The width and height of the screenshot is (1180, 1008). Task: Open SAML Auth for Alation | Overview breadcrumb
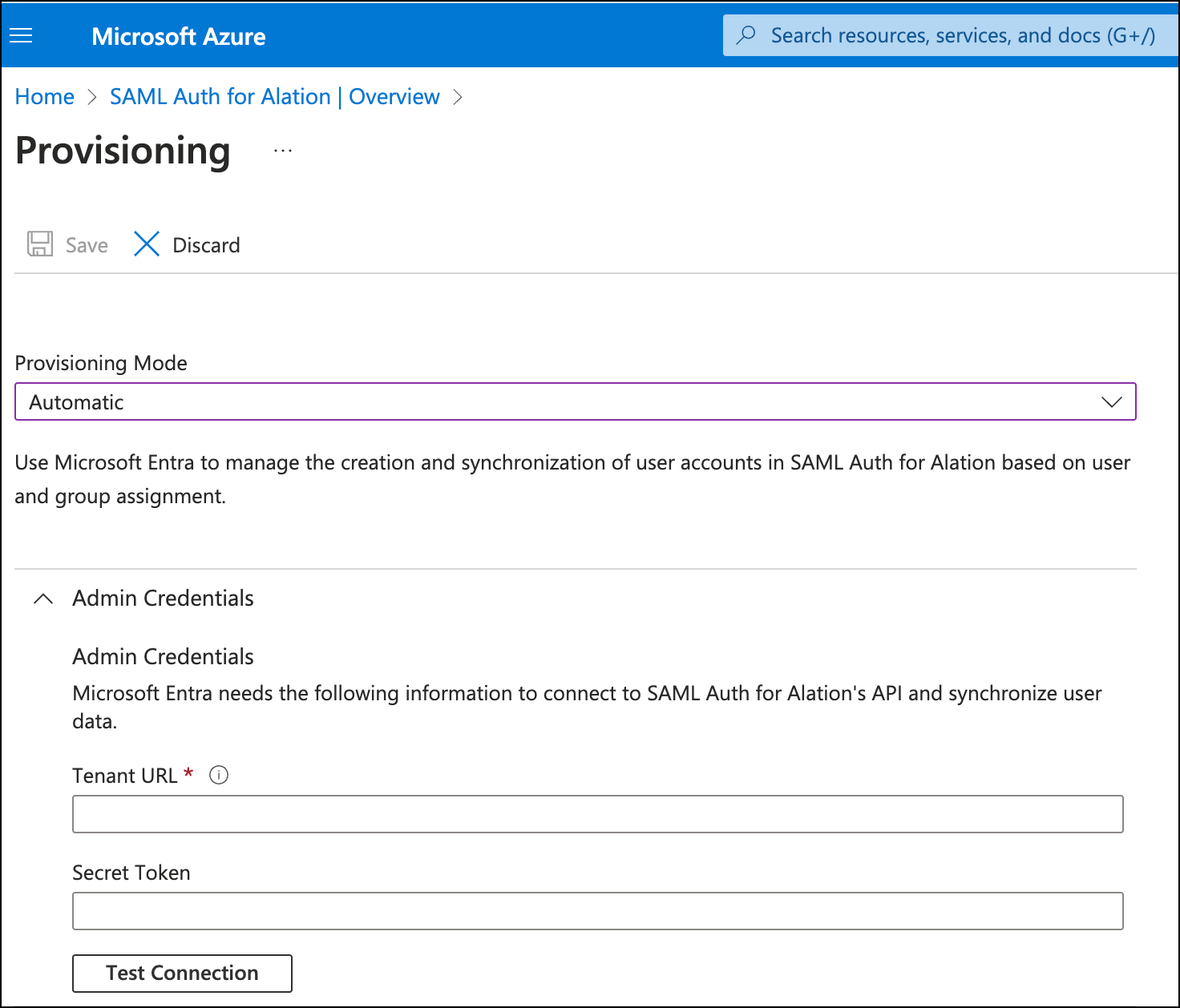point(274,97)
